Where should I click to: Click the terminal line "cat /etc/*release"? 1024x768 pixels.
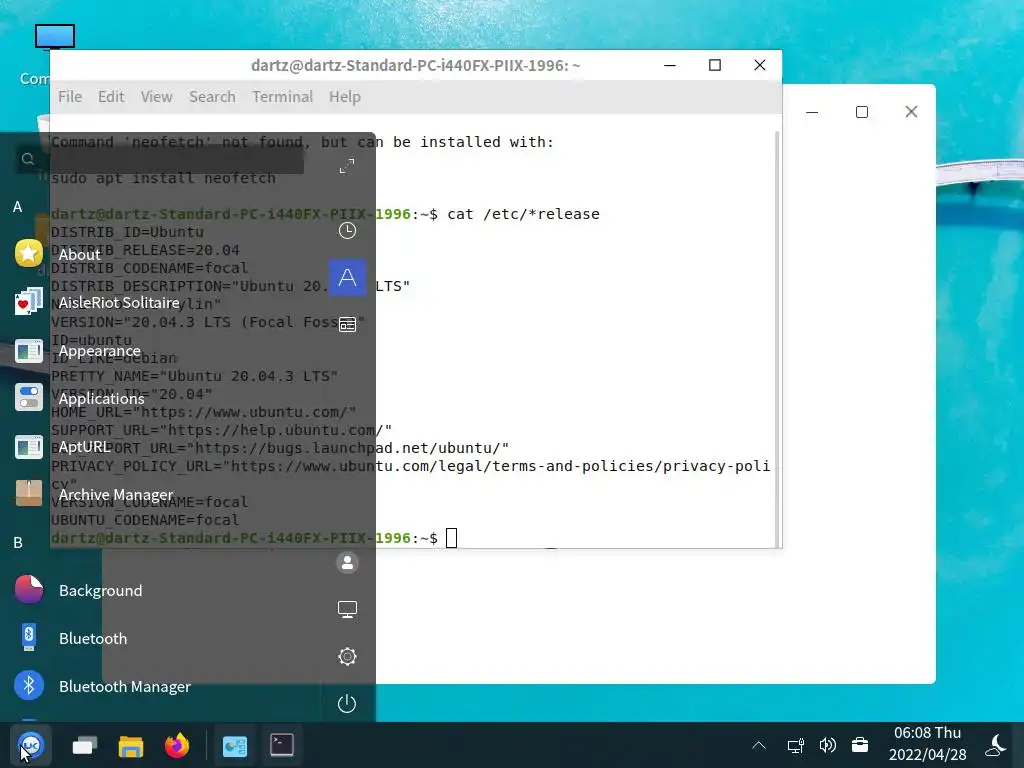(523, 214)
